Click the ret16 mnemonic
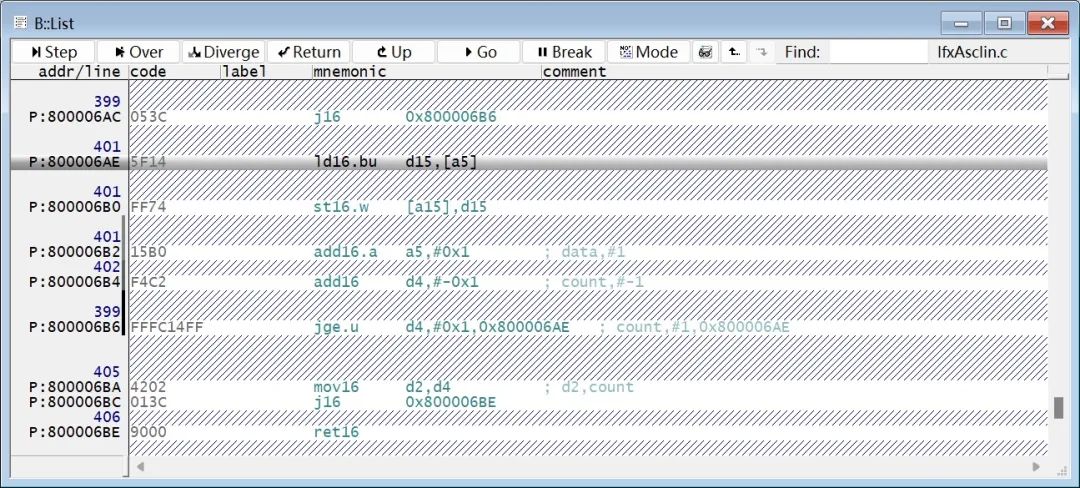 (x=336, y=432)
